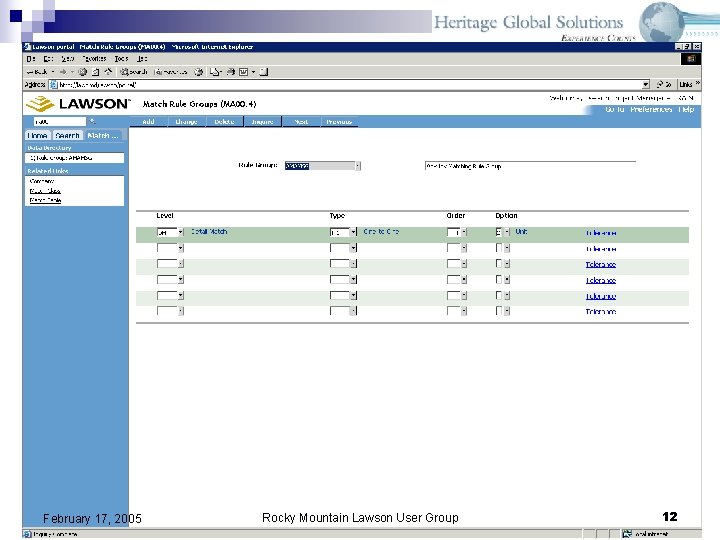The width and height of the screenshot is (720, 540).
Task: Click the Mail toolbar icon
Action: (x=215, y=72)
